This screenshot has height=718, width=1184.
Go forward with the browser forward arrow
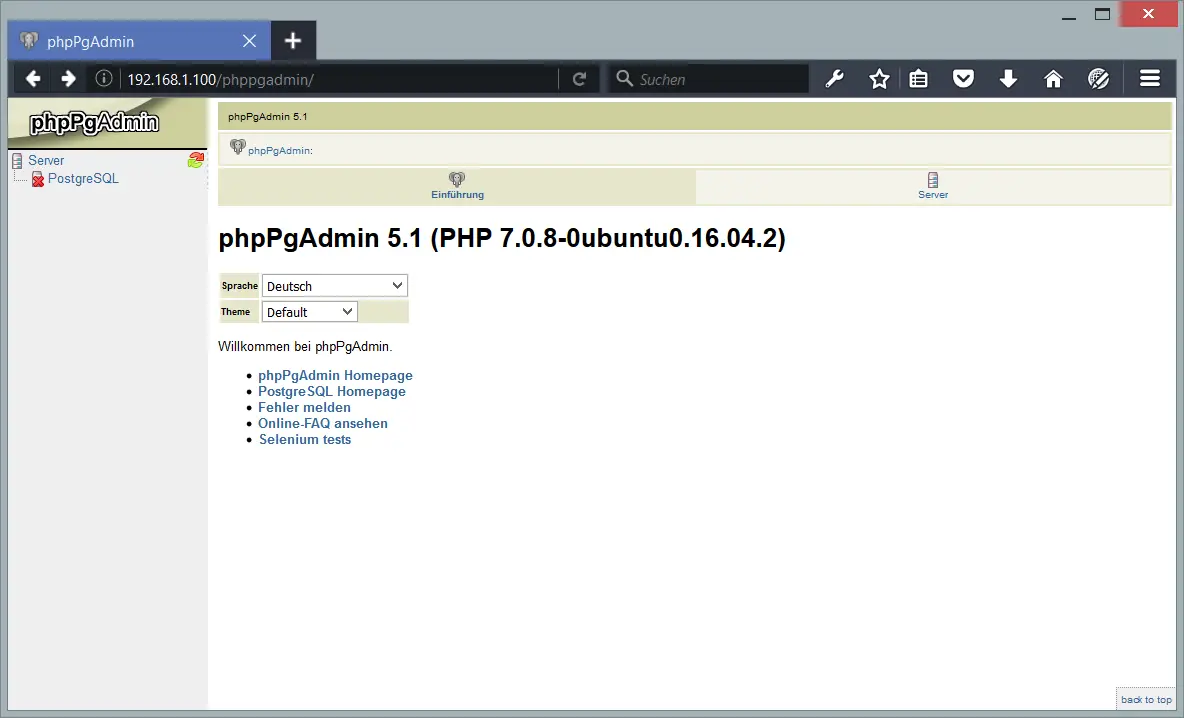pyautogui.click(x=68, y=79)
